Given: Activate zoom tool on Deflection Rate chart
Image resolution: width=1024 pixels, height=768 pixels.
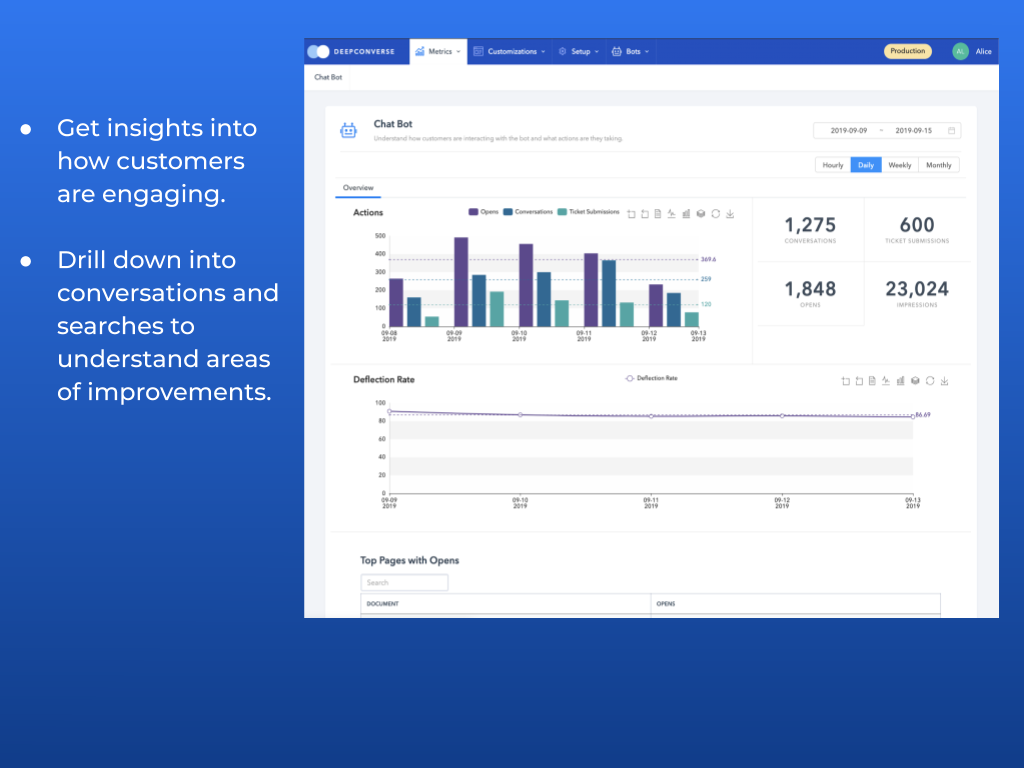Looking at the screenshot, I should click(845, 381).
